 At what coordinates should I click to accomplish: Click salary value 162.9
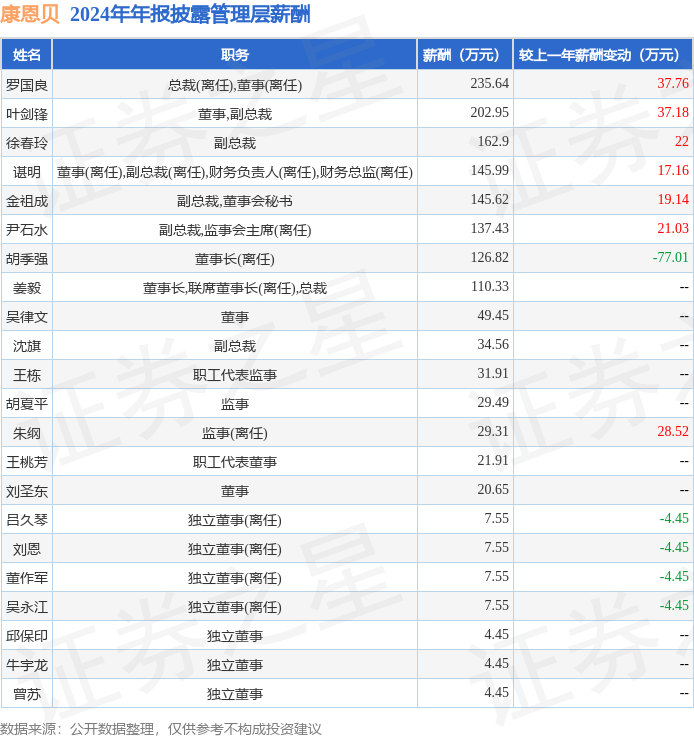(493, 141)
